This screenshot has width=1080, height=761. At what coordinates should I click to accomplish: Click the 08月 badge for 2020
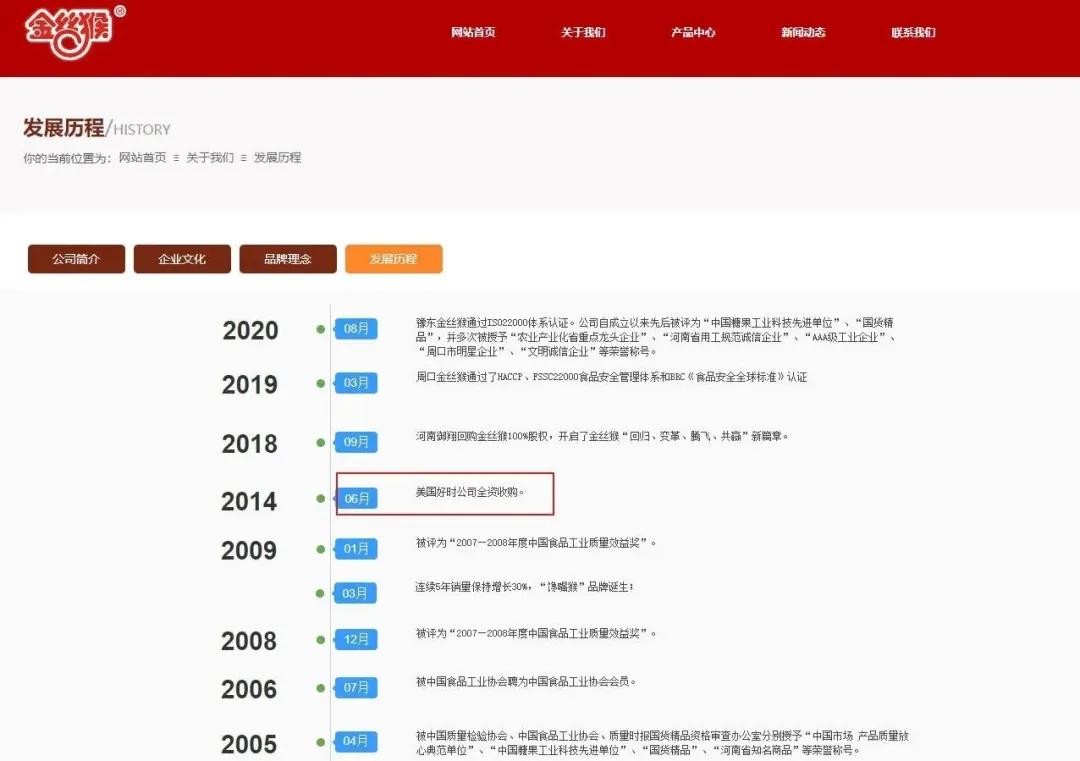coord(355,329)
